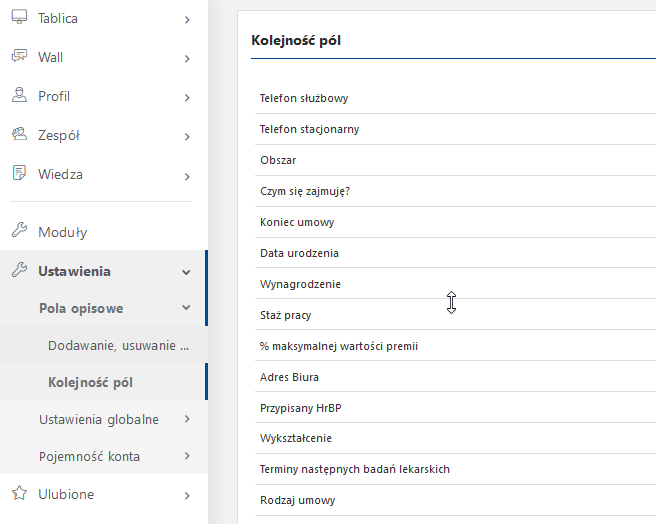The height and width of the screenshot is (524, 656).
Task: Expand Ustawienia globalne with its chevron
Action: pos(187,419)
